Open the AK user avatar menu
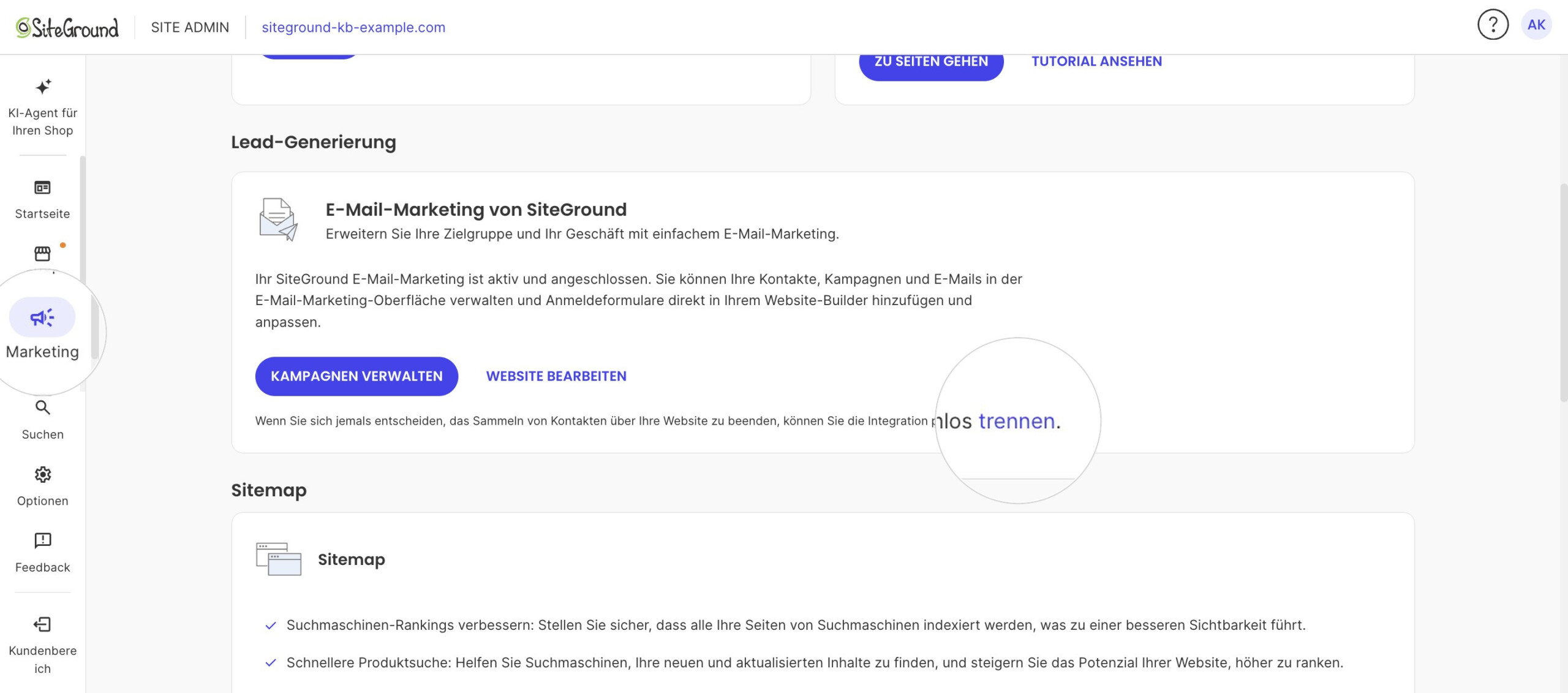Viewport: 1568px width, 693px height. [x=1536, y=25]
